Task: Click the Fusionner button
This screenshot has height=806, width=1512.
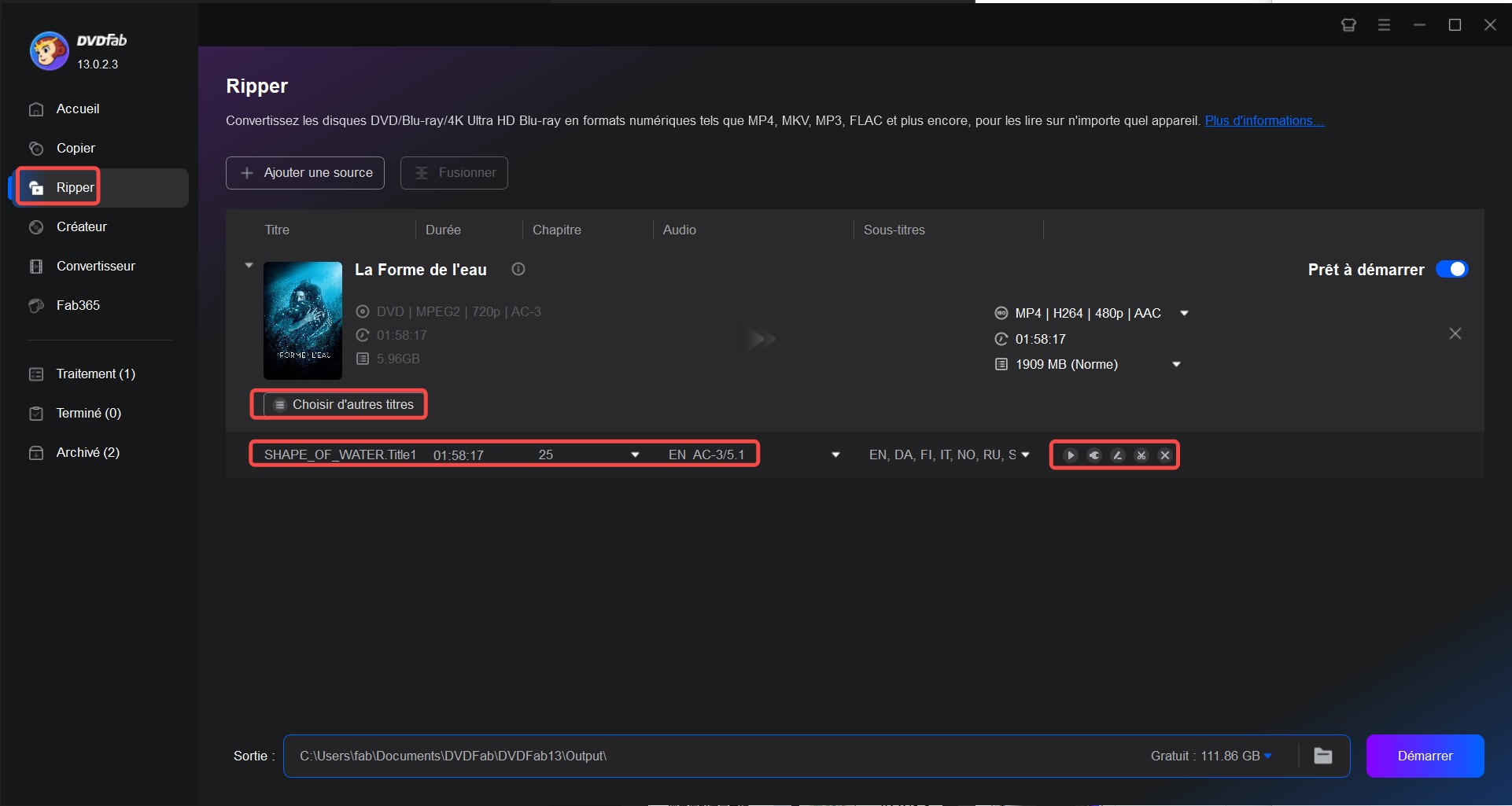Action: 454,173
